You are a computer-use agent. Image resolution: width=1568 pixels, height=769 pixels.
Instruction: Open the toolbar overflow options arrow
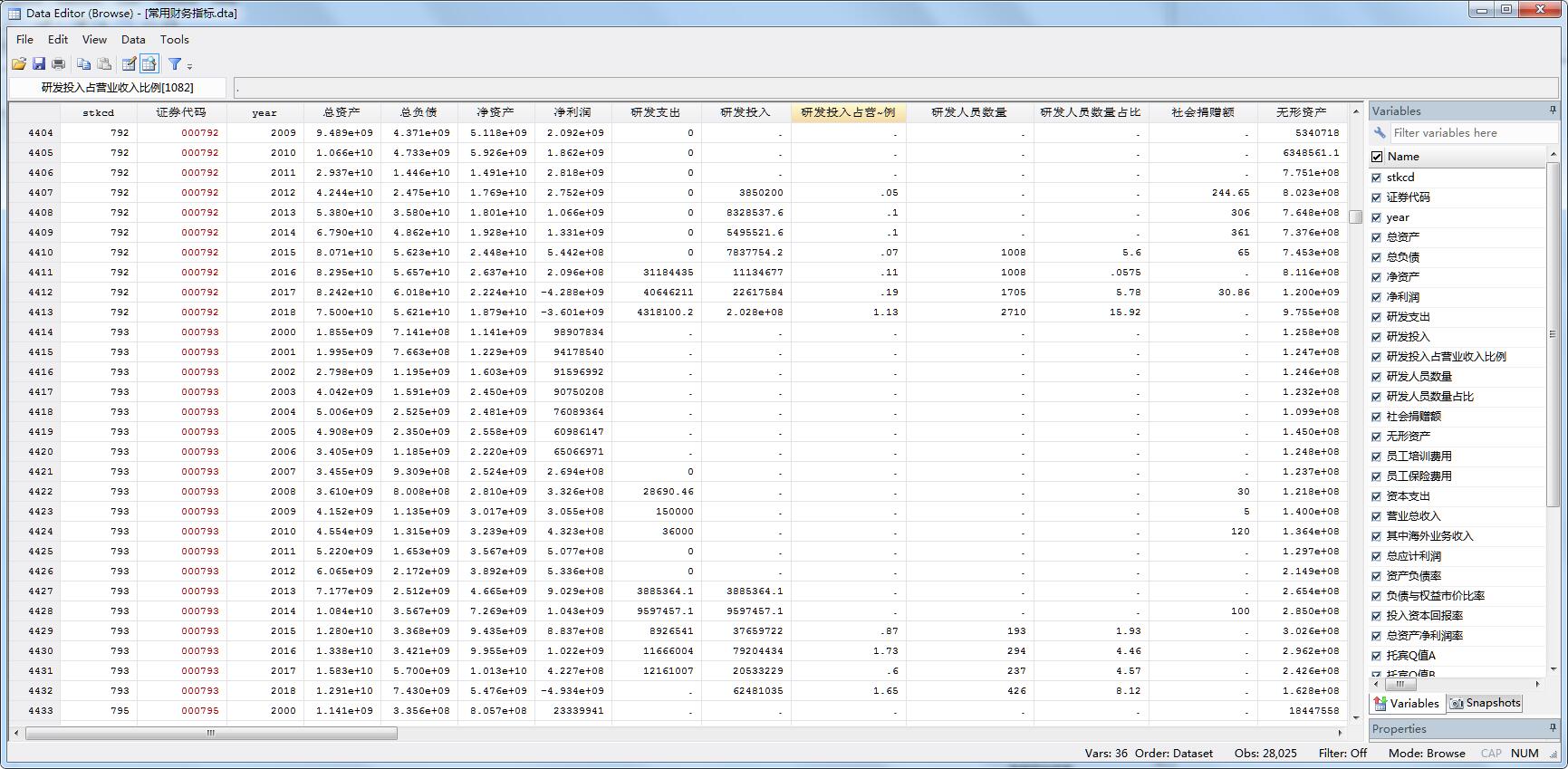pyautogui.click(x=189, y=65)
